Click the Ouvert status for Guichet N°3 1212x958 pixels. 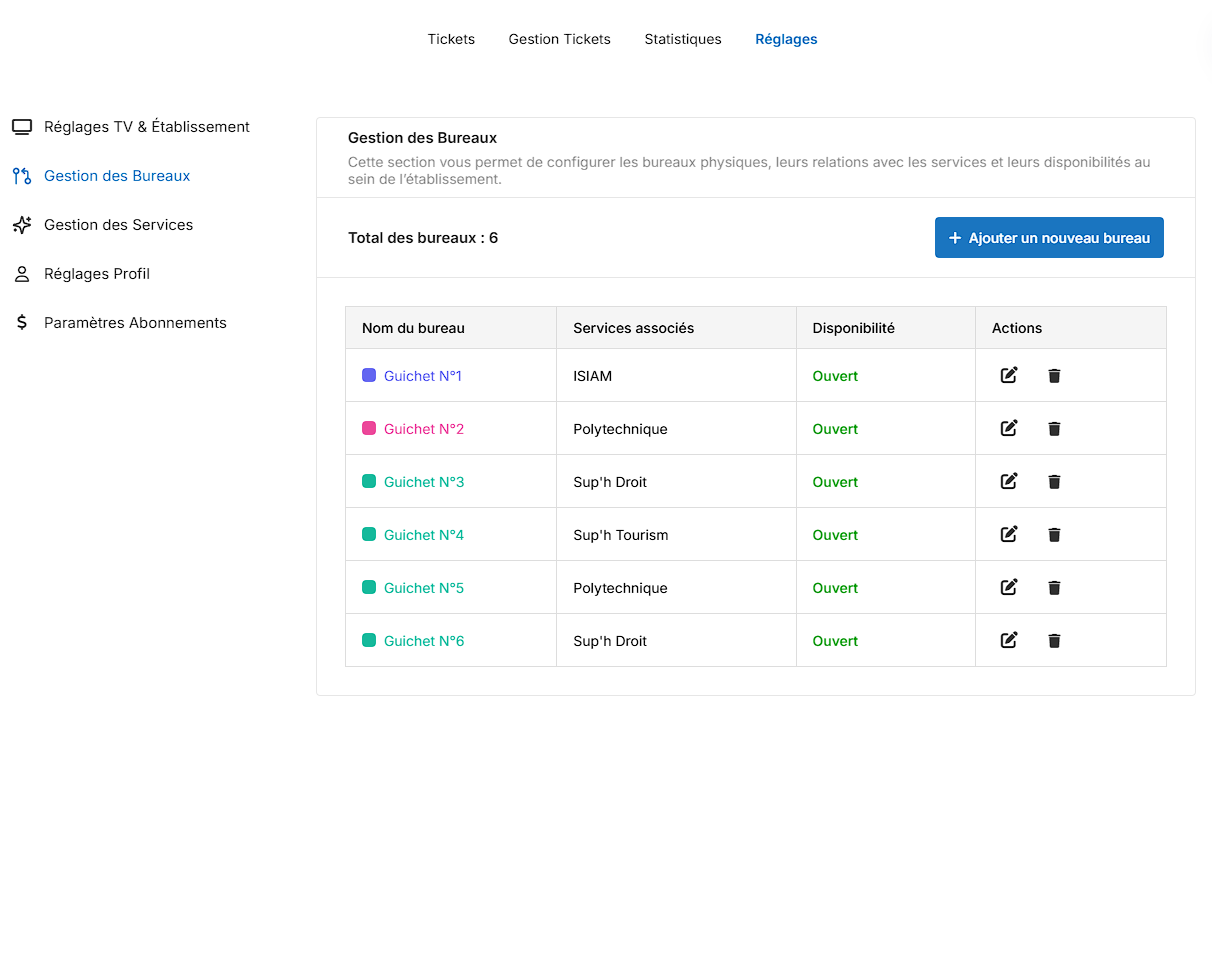(835, 482)
